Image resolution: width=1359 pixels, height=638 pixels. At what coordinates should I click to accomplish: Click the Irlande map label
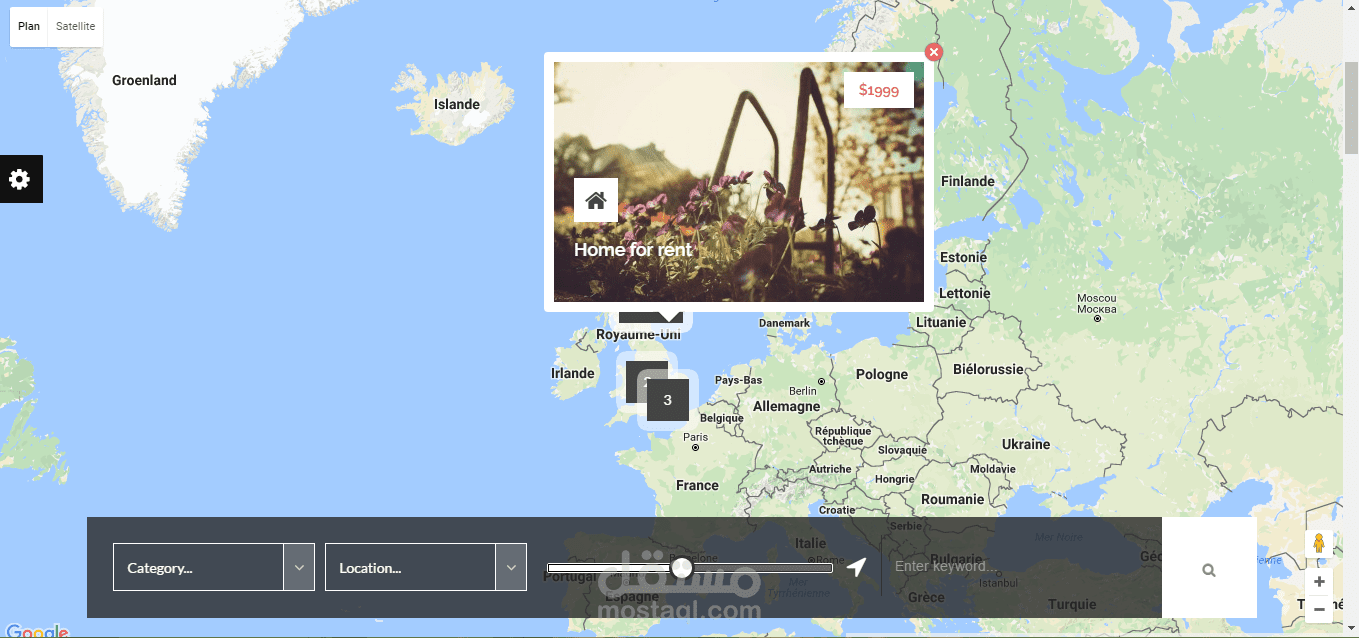coord(573,373)
